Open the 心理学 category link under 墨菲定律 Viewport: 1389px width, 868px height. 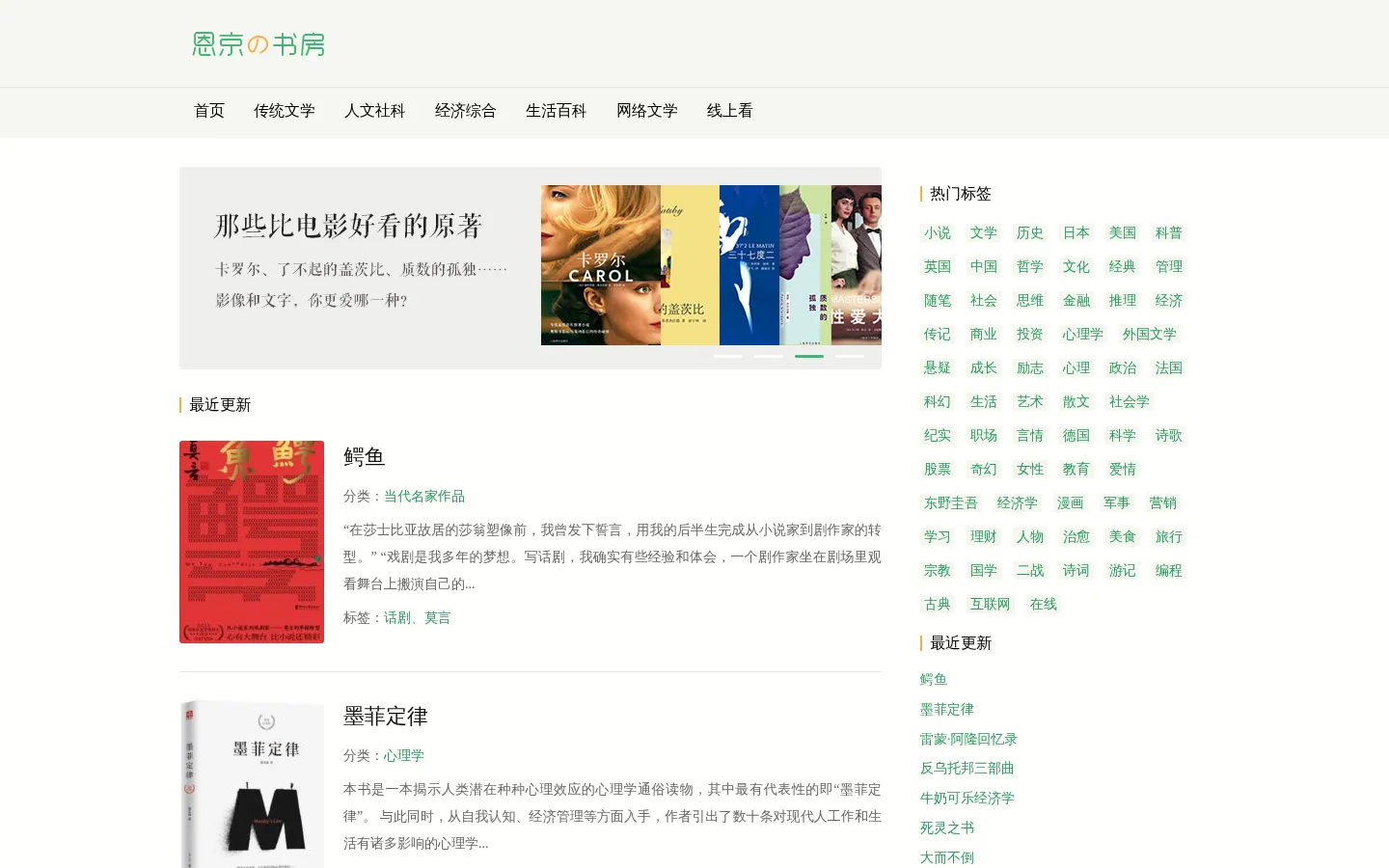pyautogui.click(x=404, y=755)
